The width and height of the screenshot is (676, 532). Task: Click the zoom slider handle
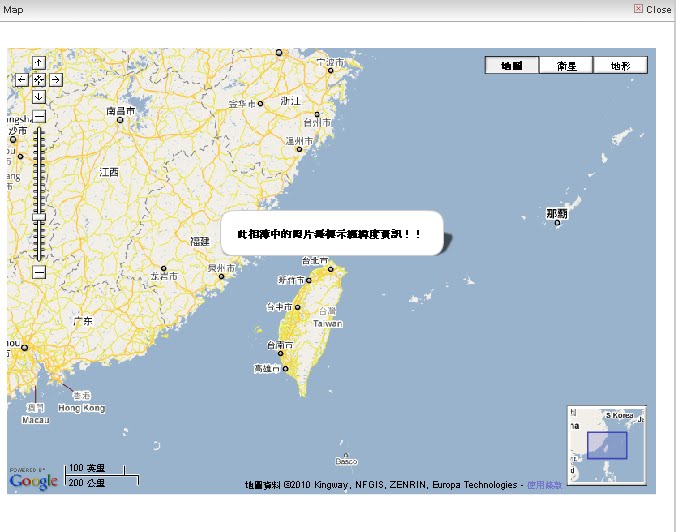click(x=39, y=217)
